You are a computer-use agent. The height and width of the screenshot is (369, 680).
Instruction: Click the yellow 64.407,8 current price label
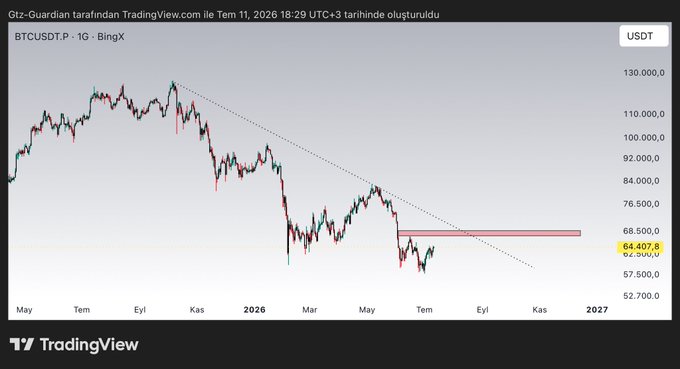(x=641, y=247)
